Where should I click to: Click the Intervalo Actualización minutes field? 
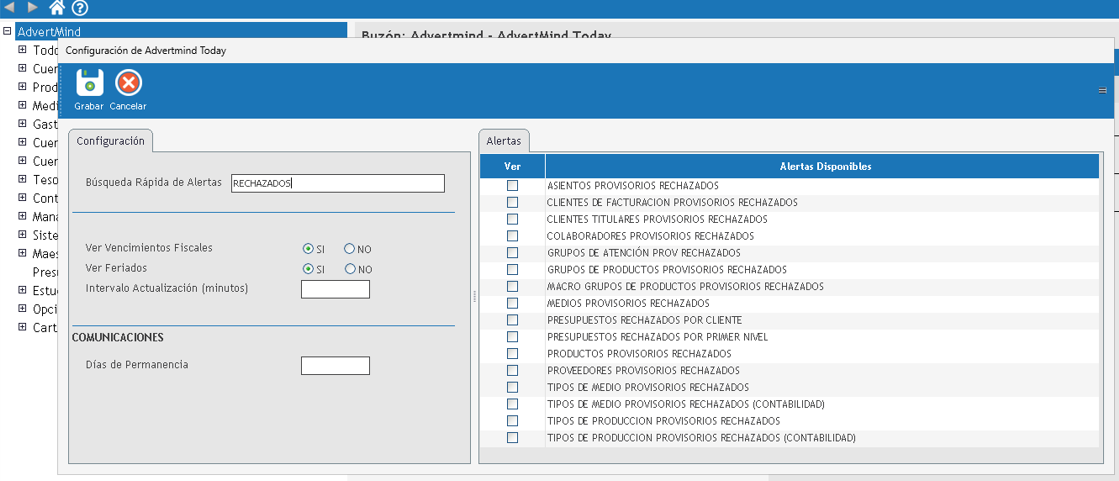pos(335,289)
